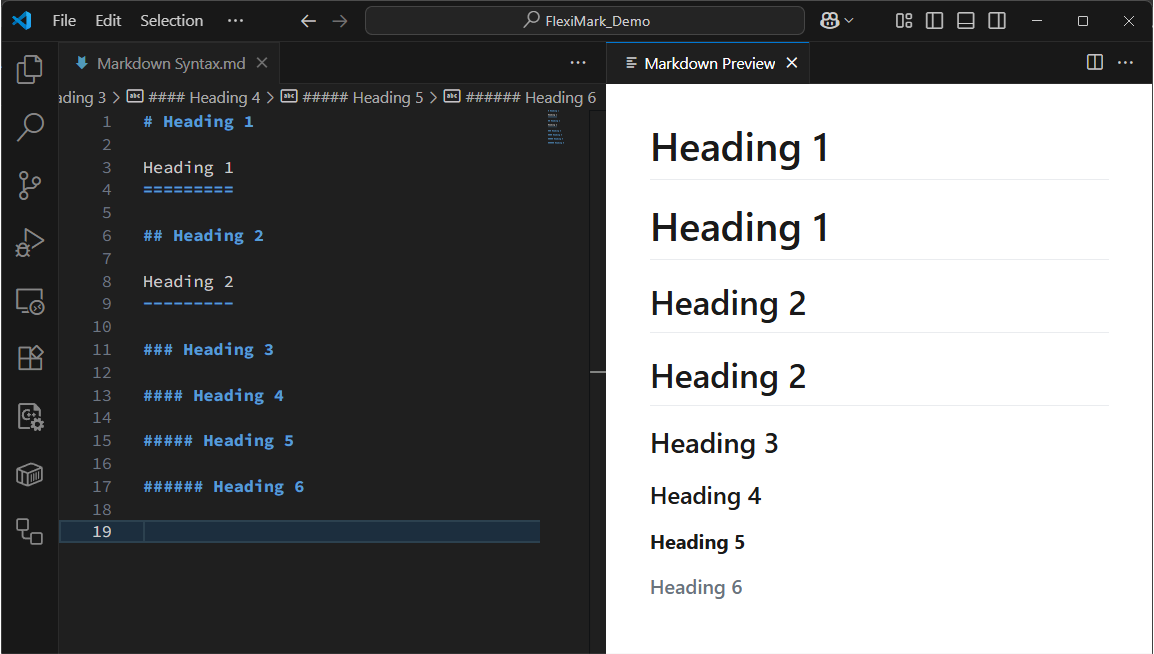Click the gear-document icon in activity bar
This screenshot has height=654, width=1154.
29,416
